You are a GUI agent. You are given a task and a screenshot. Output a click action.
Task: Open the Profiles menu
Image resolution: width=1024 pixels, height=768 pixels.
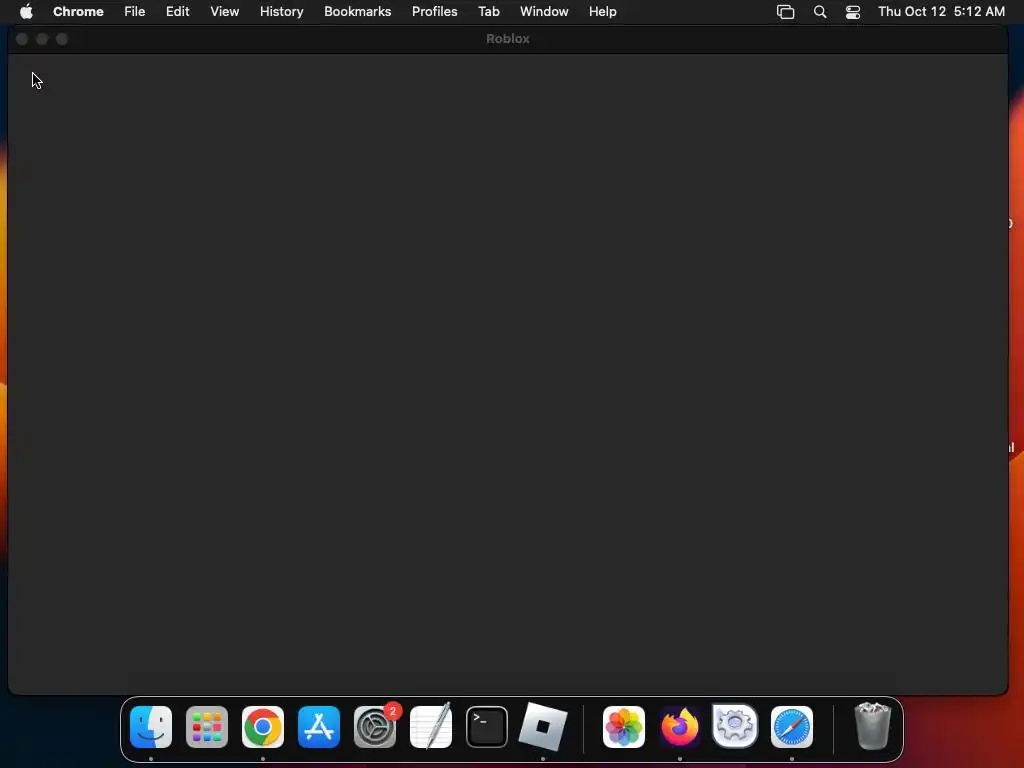pyautogui.click(x=435, y=12)
